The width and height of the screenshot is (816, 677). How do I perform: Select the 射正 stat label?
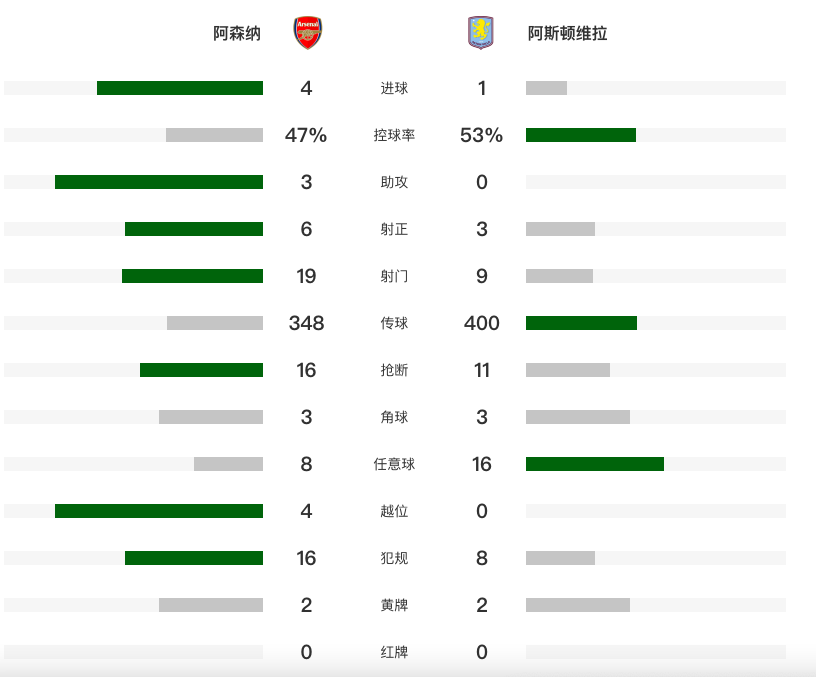(394, 229)
